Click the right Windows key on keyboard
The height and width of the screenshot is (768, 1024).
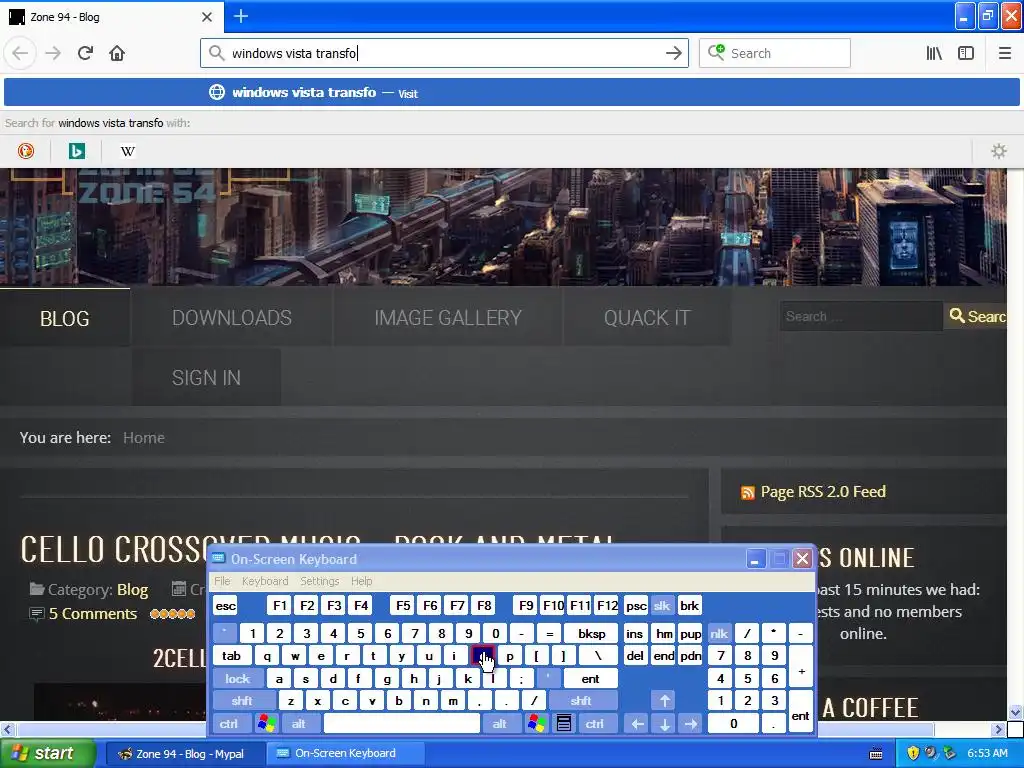(537, 724)
